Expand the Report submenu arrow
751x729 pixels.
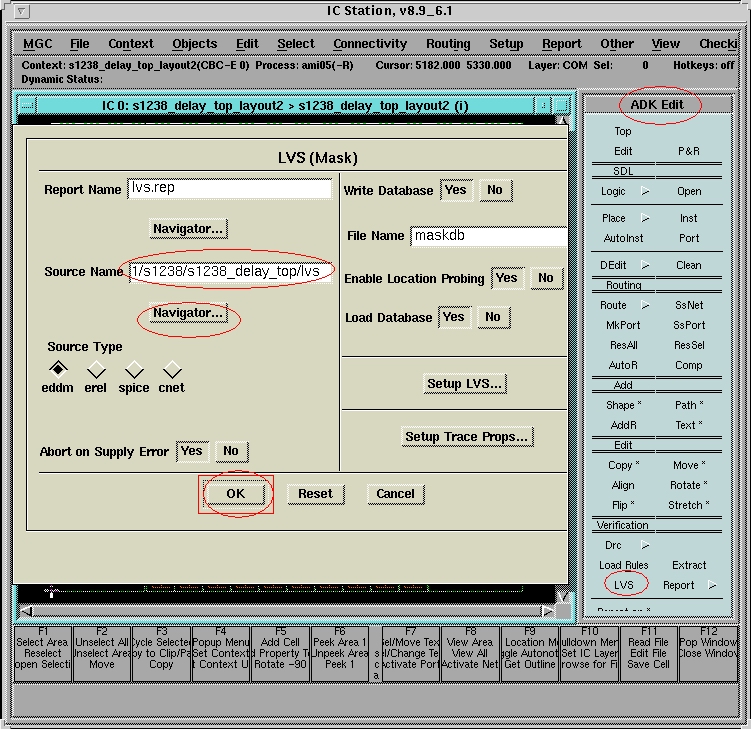[712, 585]
